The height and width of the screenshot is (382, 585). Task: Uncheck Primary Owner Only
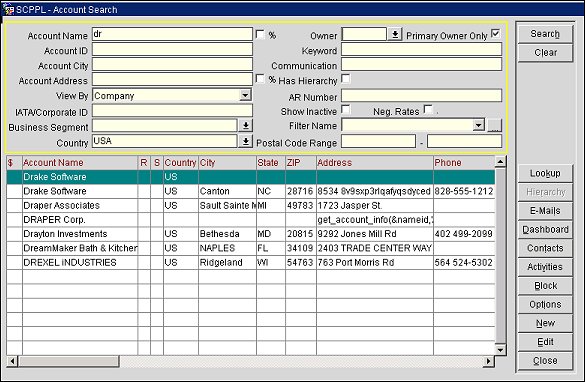click(495, 34)
